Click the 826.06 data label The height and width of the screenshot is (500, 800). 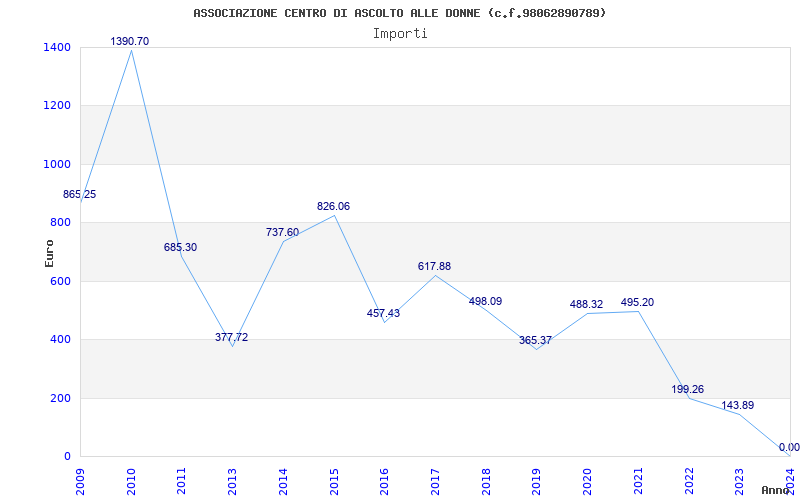pyautogui.click(x=333, y=206)
